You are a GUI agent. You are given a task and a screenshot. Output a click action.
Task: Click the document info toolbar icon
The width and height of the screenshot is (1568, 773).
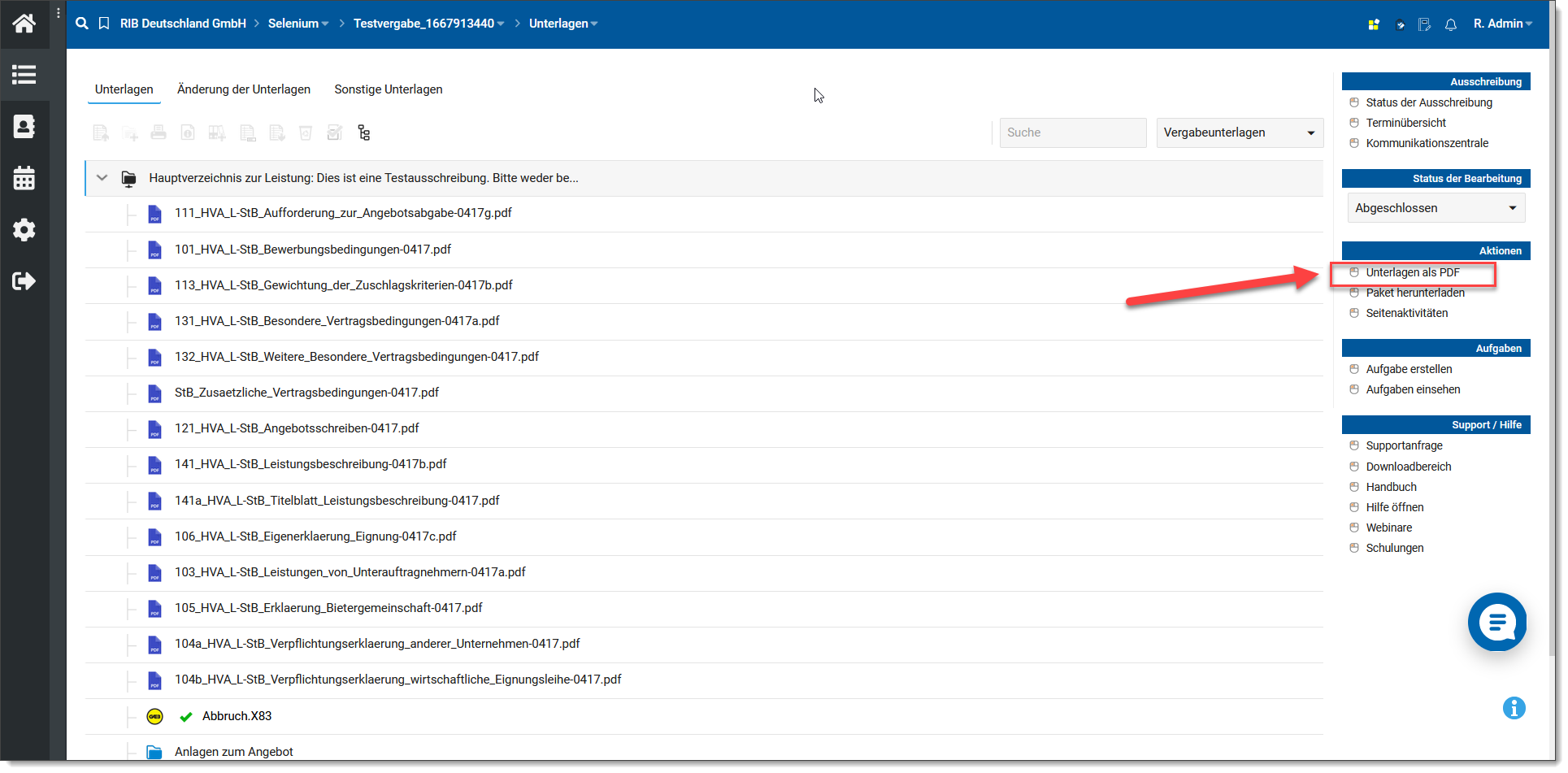[188, 132]
